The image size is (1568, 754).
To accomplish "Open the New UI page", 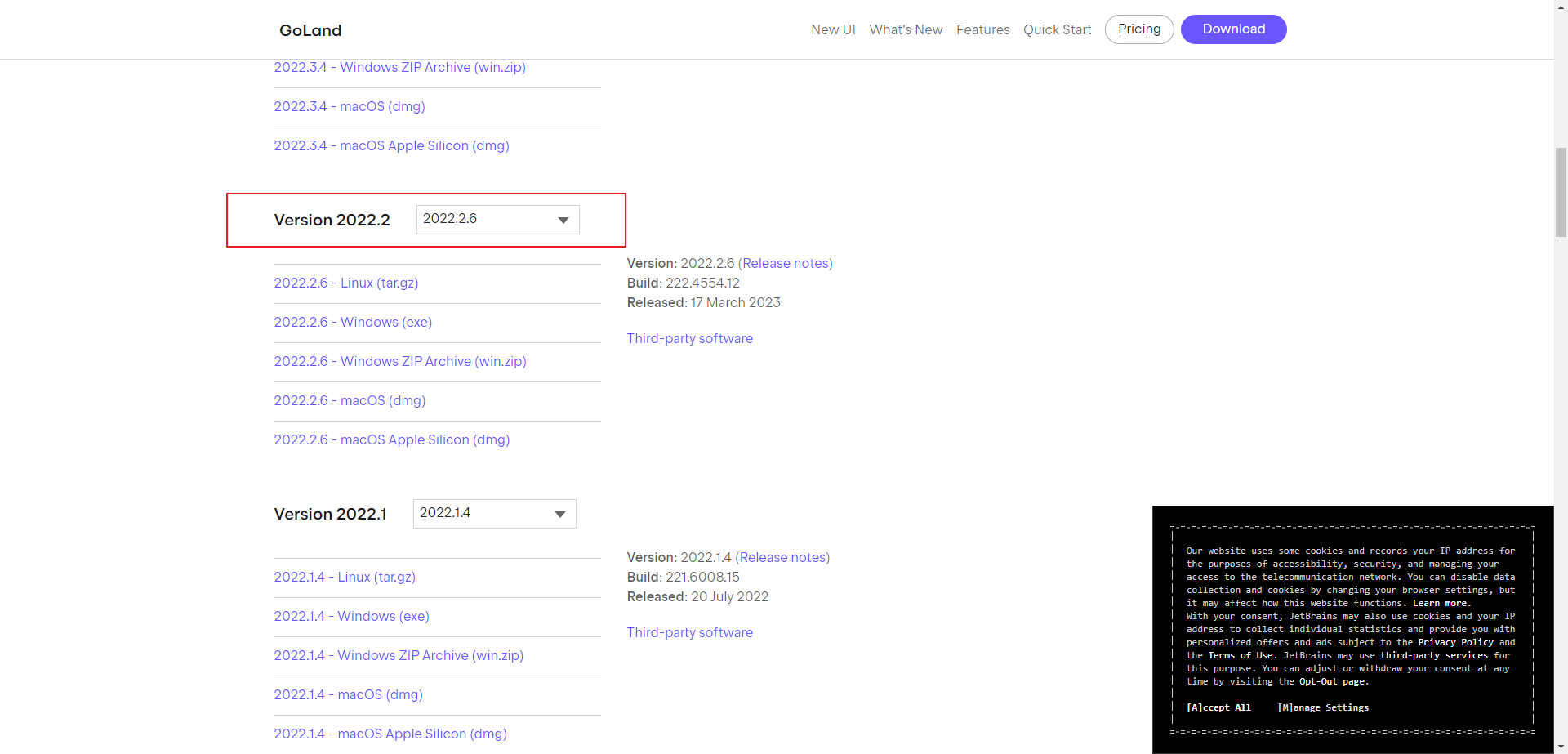I will (833, 29).
